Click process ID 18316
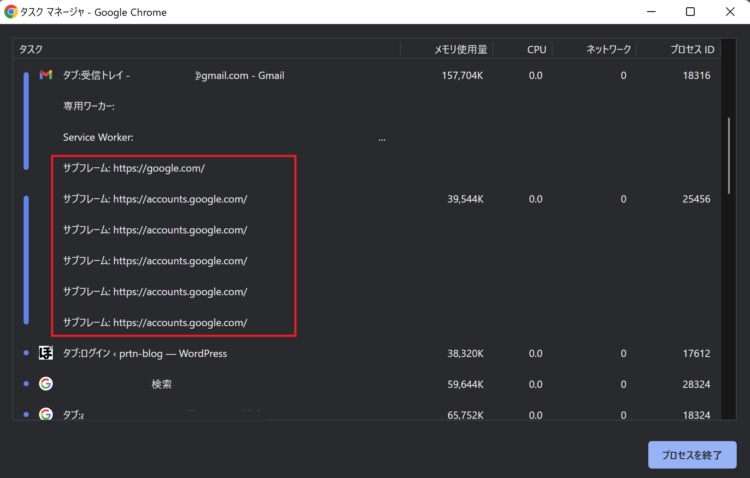The width and height of the screenshot is (750, 478). pyautogui.click(x=696, y=76)
